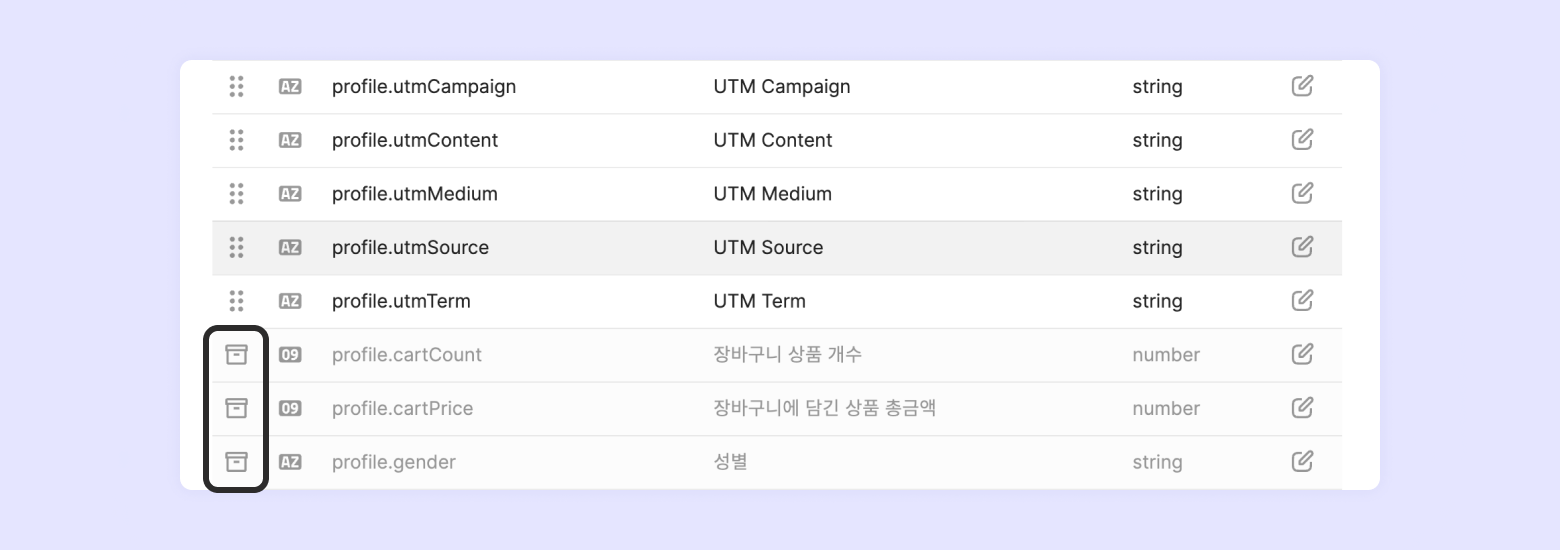
Task: Click edit icon for profile.utmCampaign row
Action: (1301, 86)
